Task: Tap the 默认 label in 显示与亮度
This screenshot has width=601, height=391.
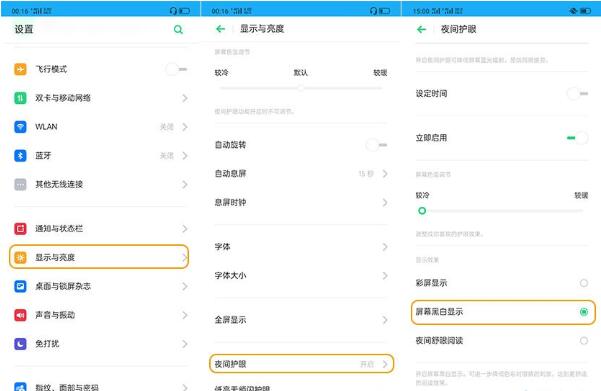Action: point(300,73)
